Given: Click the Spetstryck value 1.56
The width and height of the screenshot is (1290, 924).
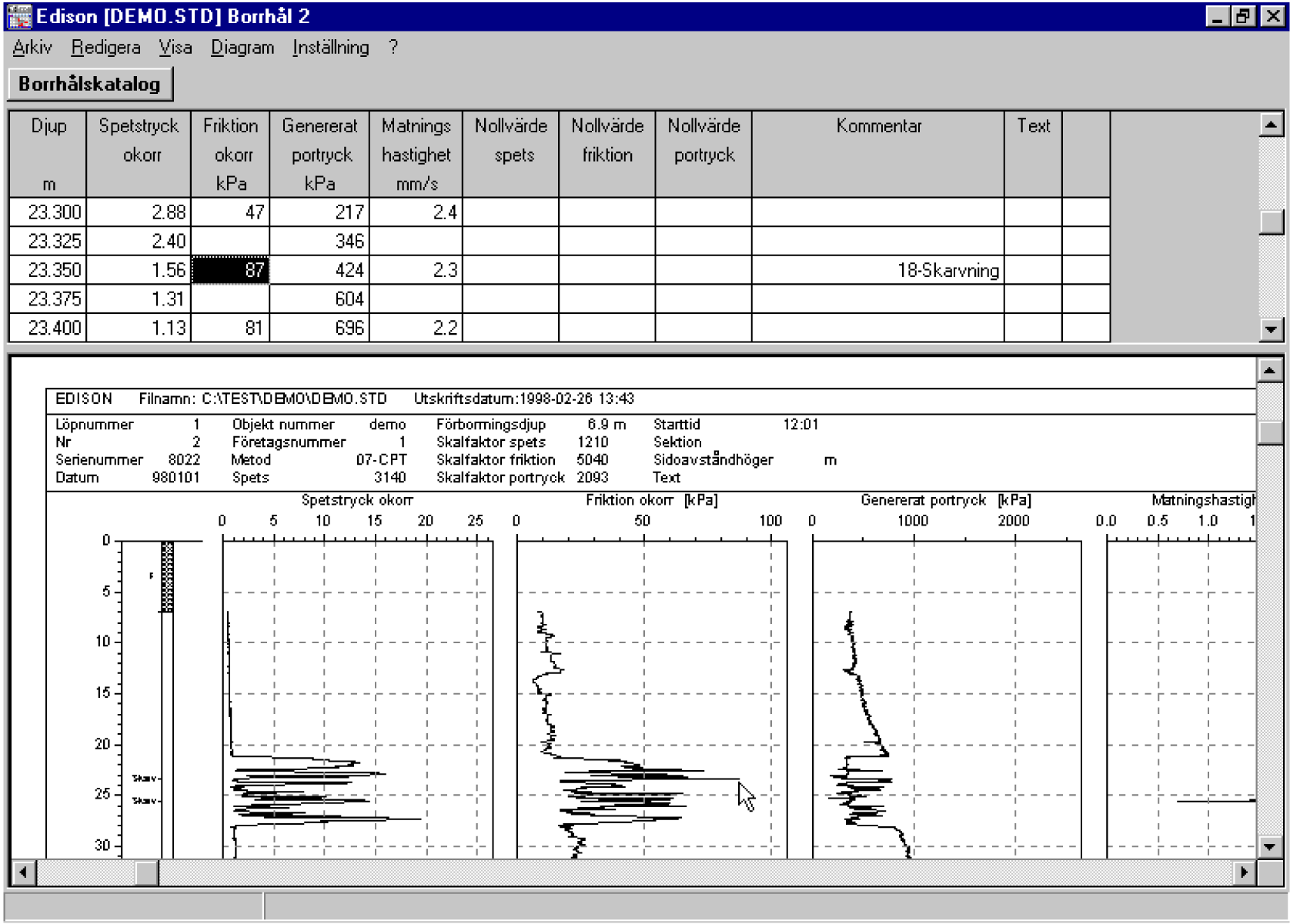Looking at the screenshot, I should point(139,270).
